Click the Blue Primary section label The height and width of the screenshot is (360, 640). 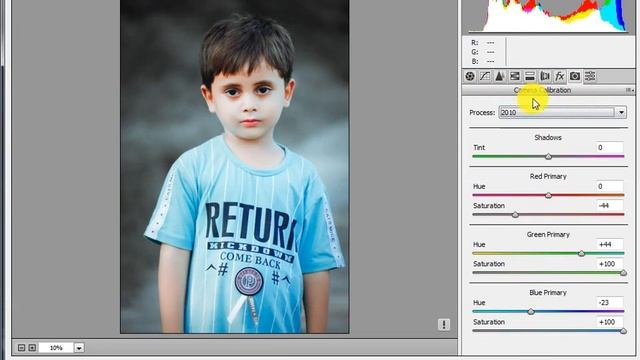point(548,293)
